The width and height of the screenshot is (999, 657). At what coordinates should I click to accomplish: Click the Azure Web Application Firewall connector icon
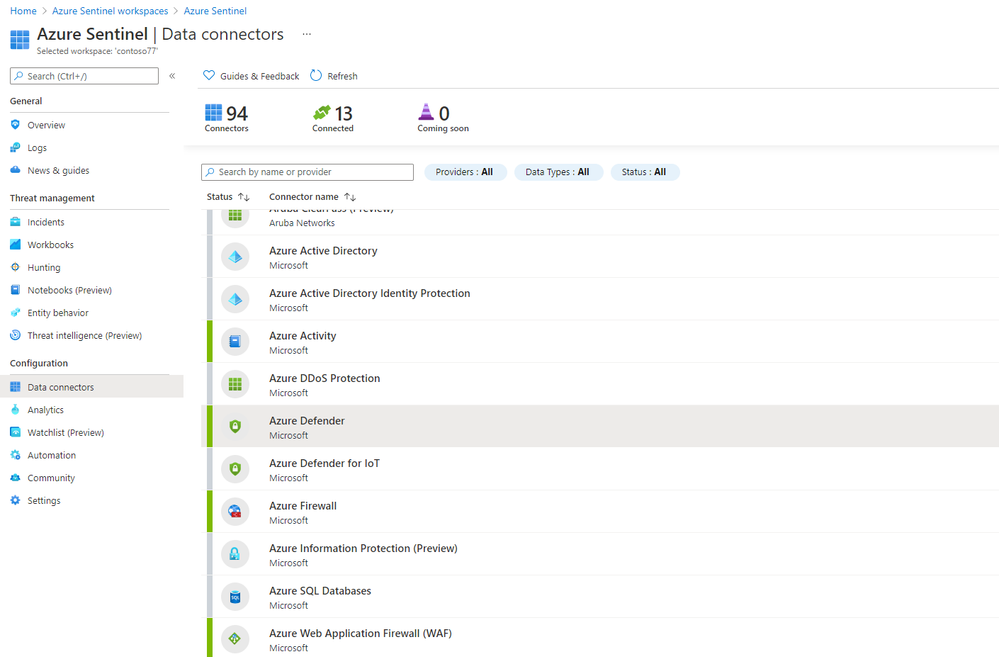(x=235, y=639)
